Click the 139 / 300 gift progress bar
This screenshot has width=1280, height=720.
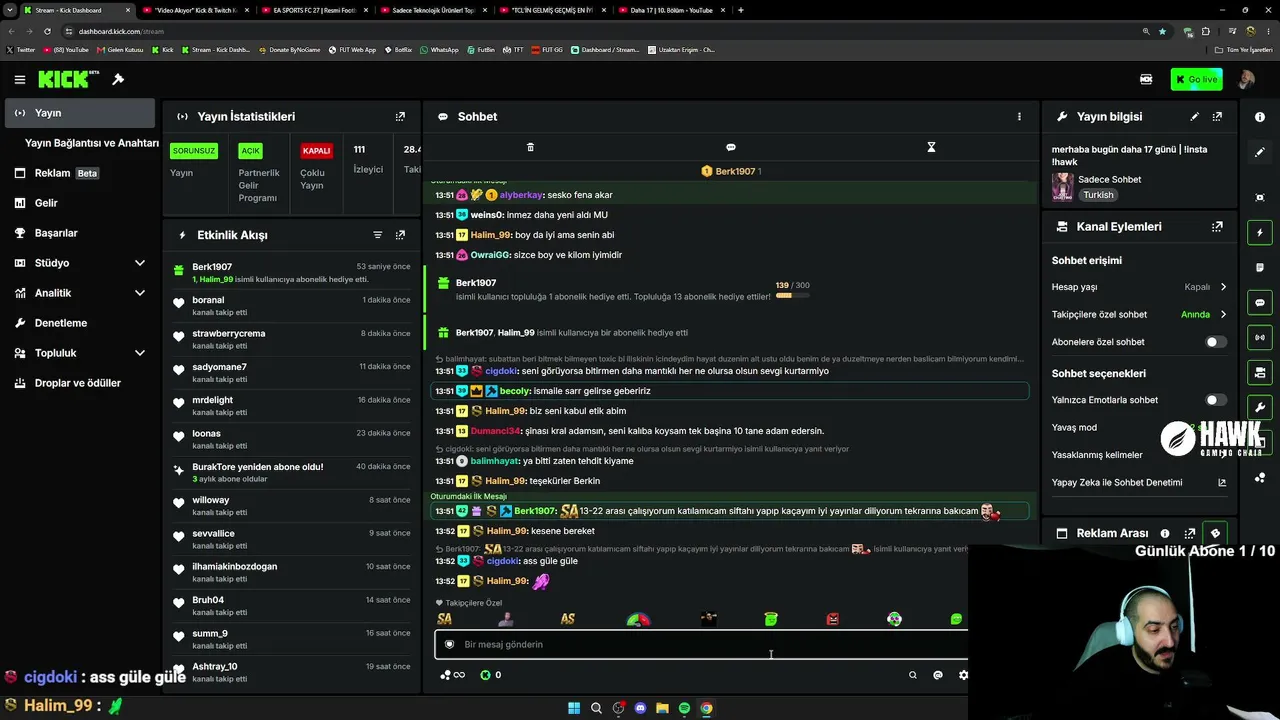tap(792, 295)
